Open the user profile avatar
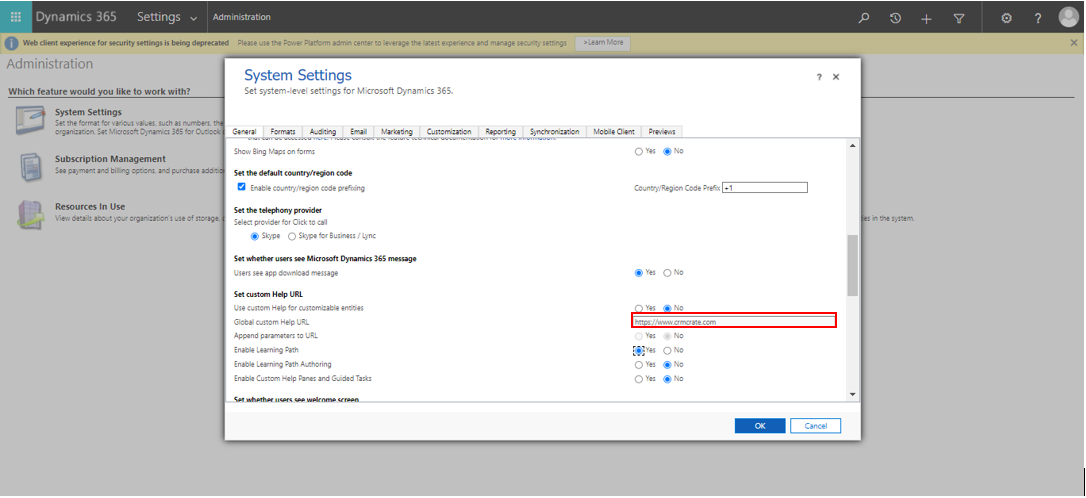The height and width of the screenshot is (498, 1086). pos(1069,17)
